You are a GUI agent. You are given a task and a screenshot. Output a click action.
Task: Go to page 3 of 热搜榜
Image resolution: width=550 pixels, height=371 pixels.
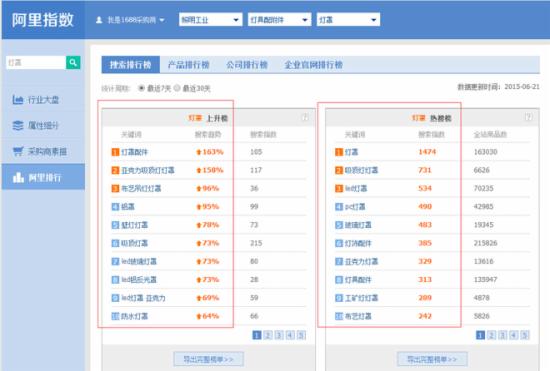tap(503, 335)
